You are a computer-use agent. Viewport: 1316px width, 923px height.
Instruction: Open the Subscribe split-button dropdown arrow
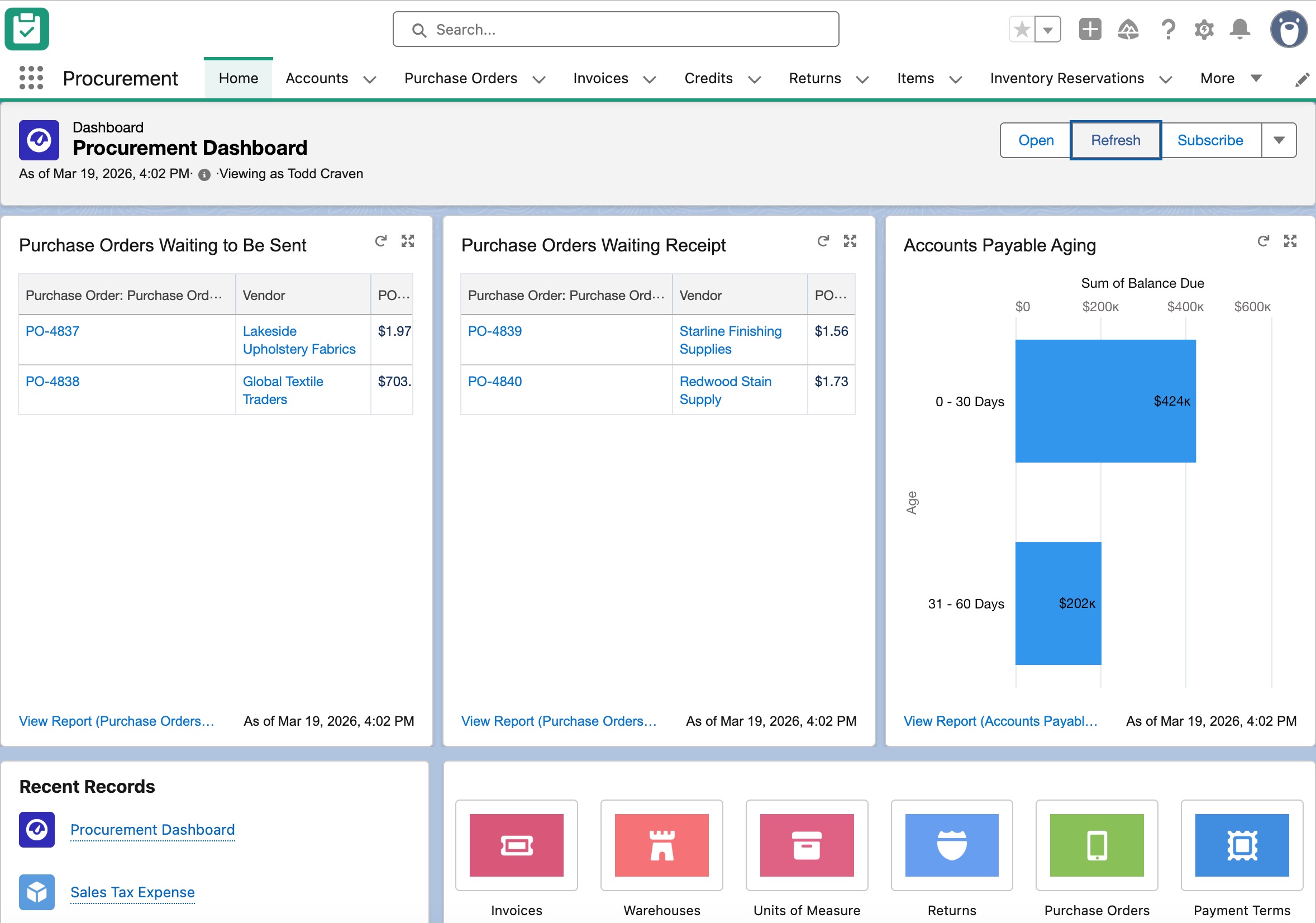tap(1279, 140)
